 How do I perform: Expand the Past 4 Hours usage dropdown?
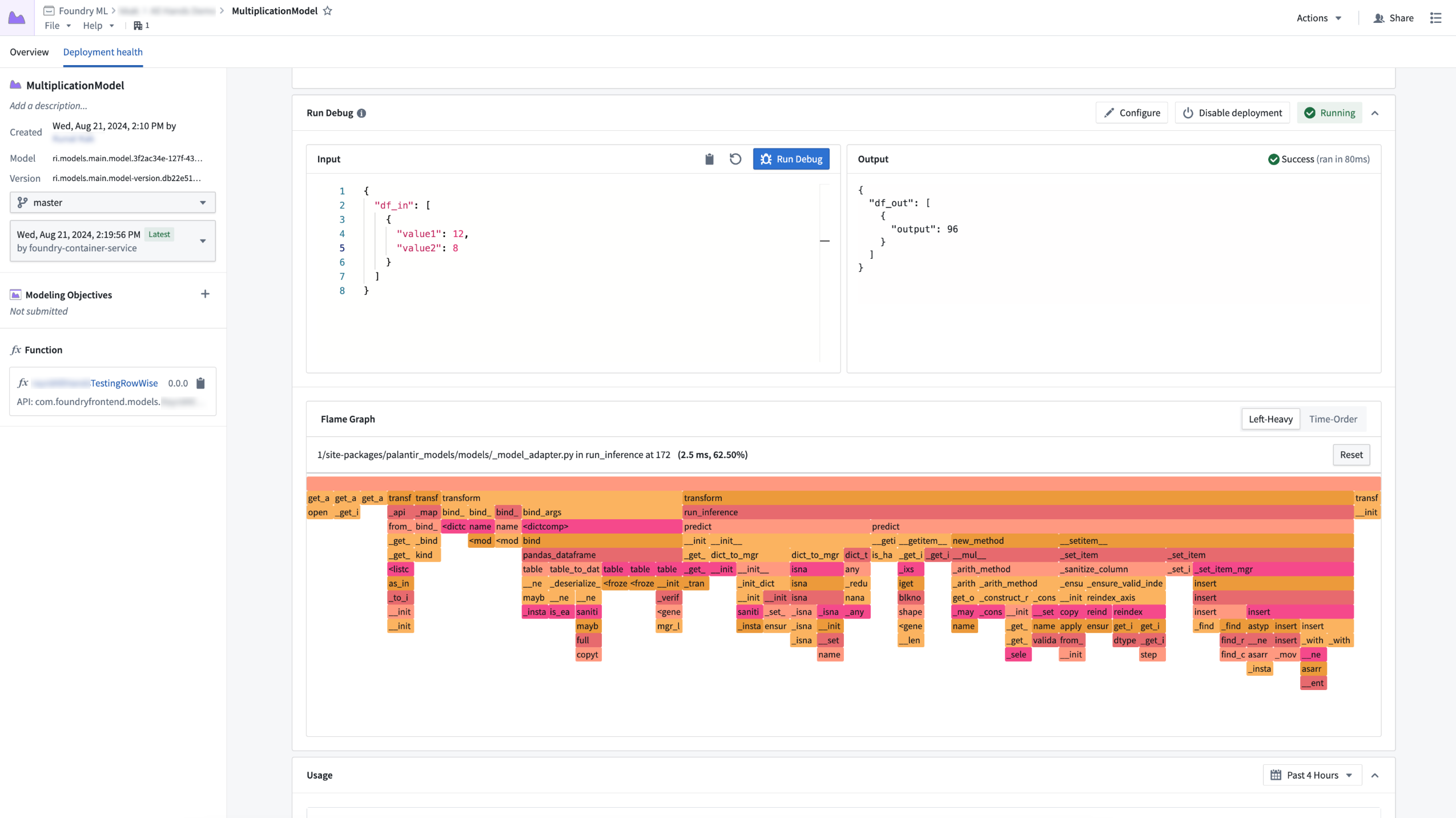tap(1311, 775)
